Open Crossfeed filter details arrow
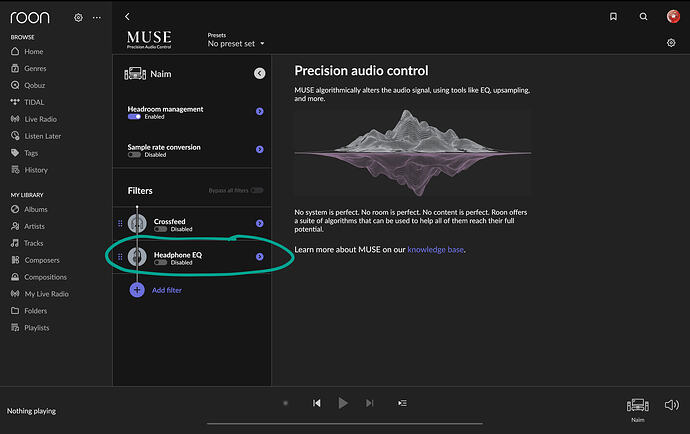This screenshot has height=434, width=690. pos(260,223)
